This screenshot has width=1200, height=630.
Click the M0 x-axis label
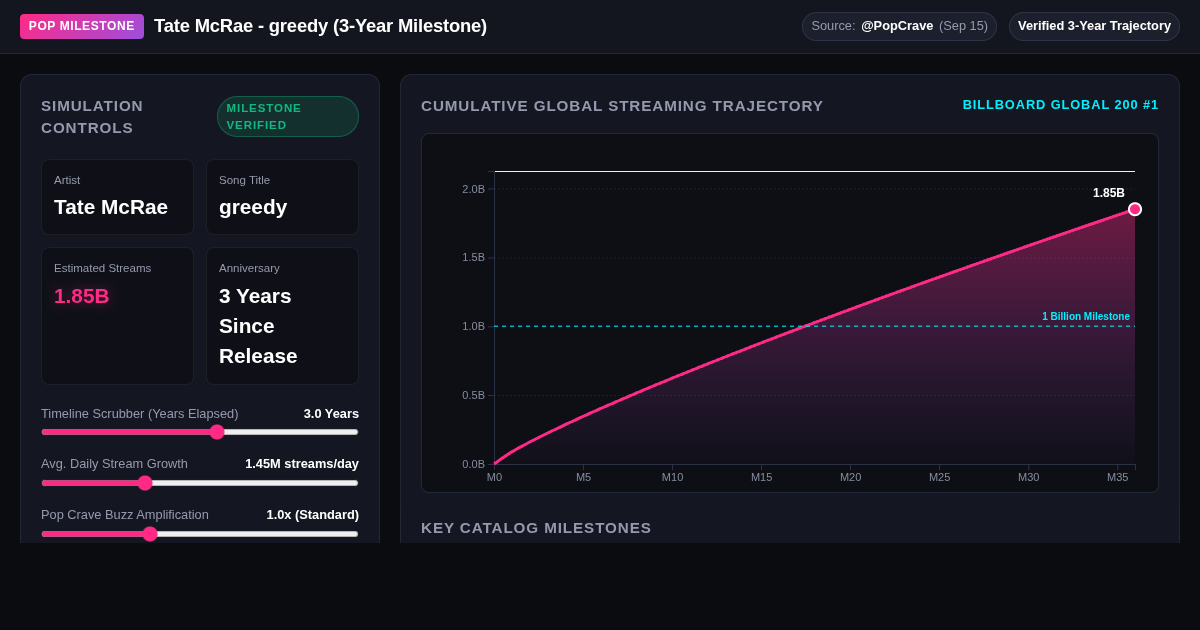coord(494,477)
